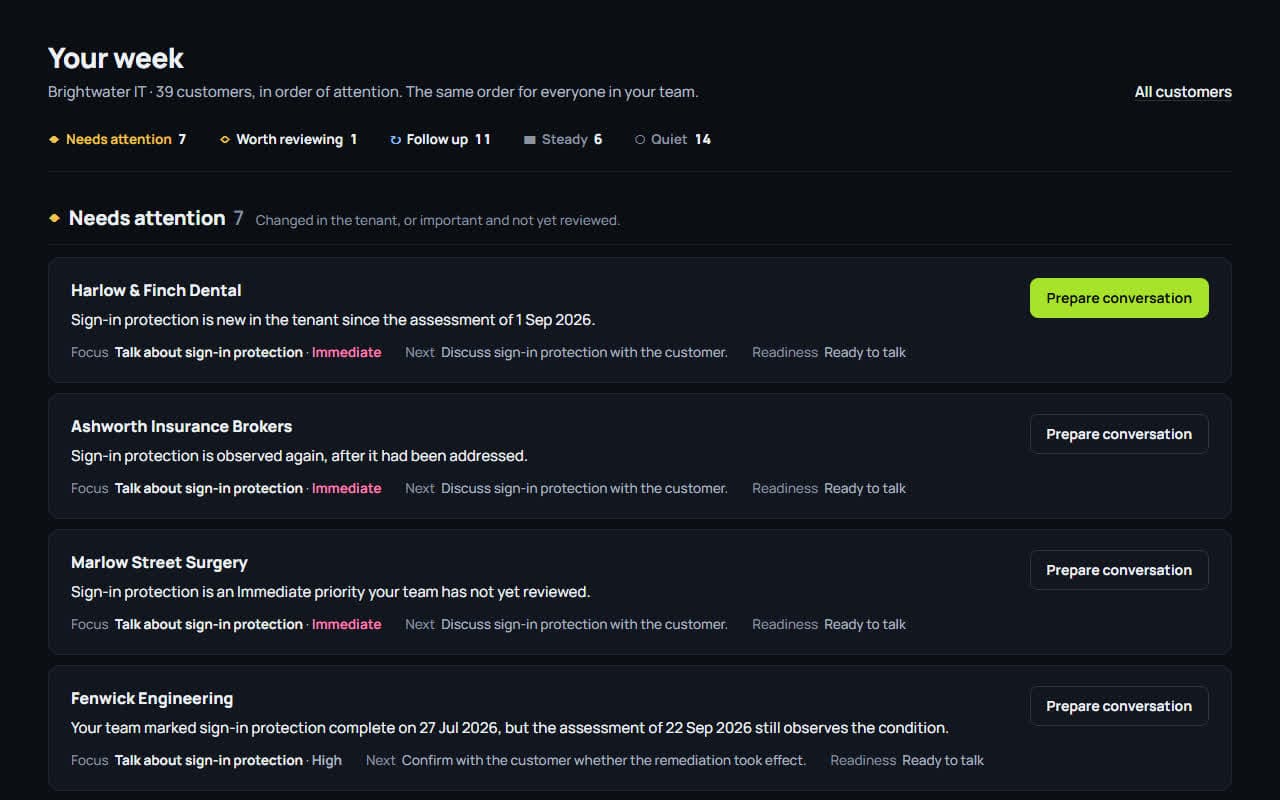Switch to the Follow up 11 filter

(440, 140)
